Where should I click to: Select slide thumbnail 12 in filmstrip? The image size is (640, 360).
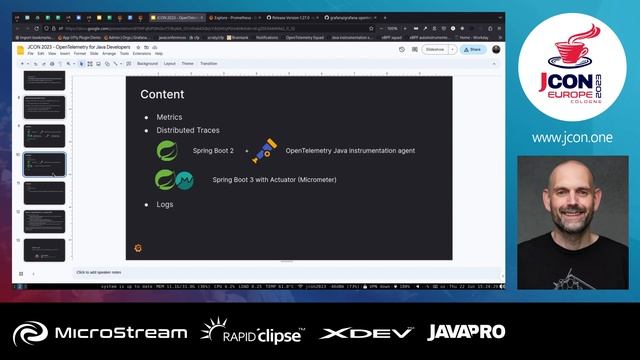point(44,222)
